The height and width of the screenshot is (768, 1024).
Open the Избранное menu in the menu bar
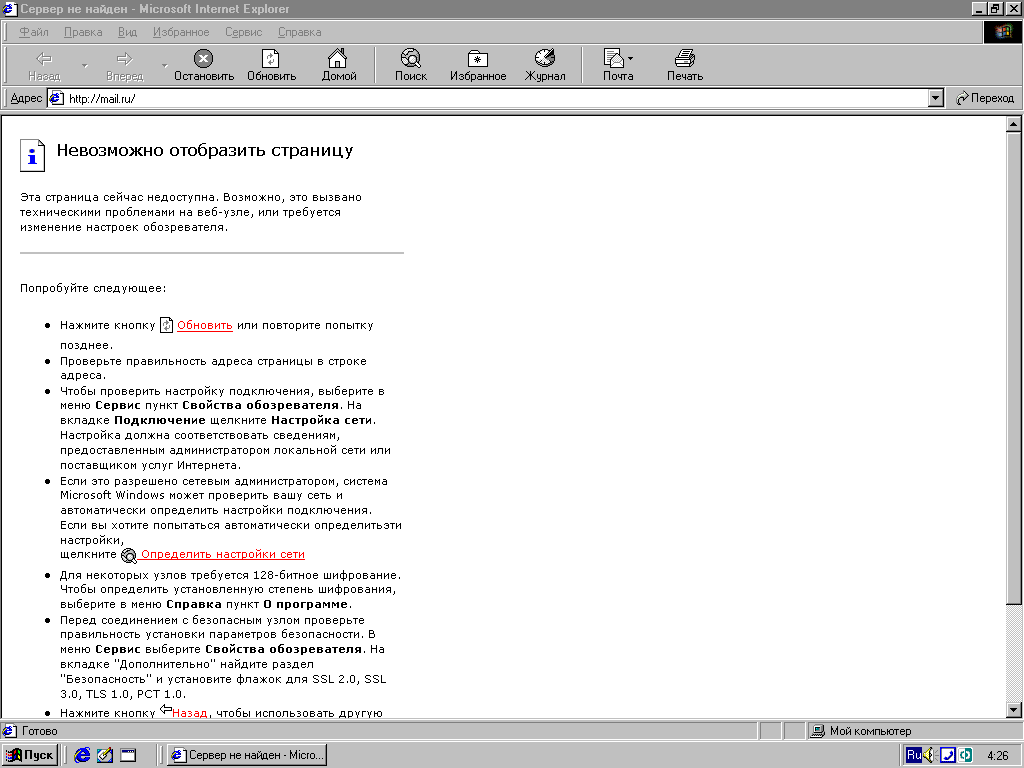tap(181, 32)
